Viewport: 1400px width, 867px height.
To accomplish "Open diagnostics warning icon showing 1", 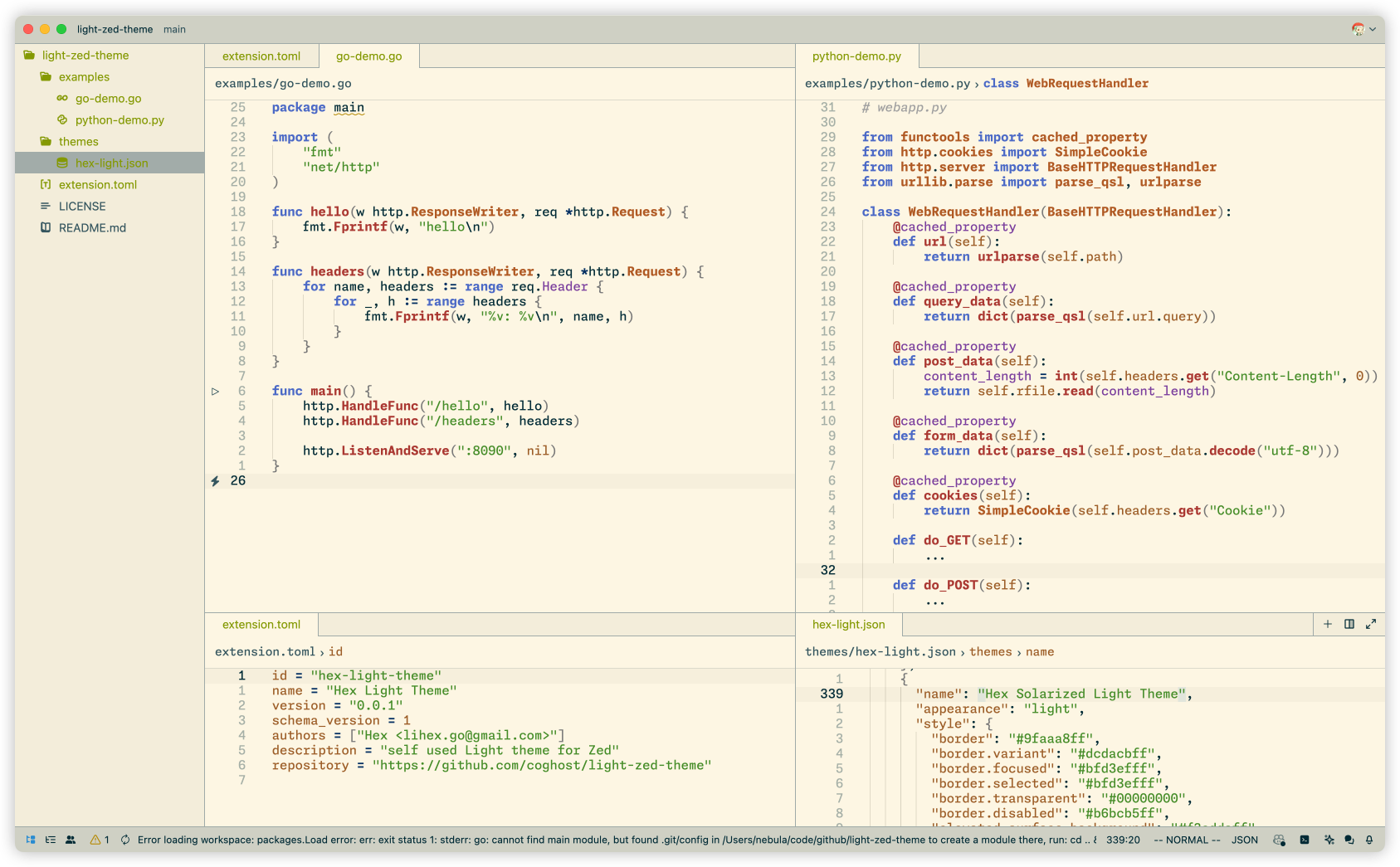I will [x=100, y=840].
